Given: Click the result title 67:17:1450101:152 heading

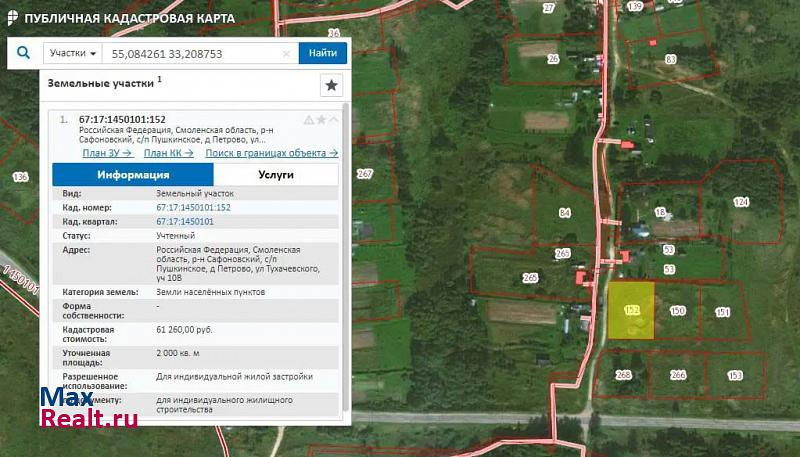Looking at the screenshot, I should [122, 119].
